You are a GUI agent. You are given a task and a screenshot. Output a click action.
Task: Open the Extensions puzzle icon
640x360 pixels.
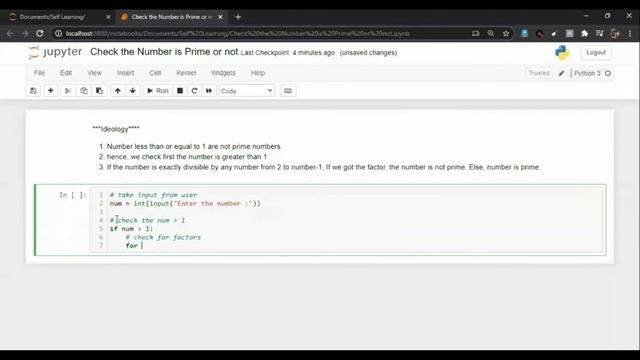584,33
